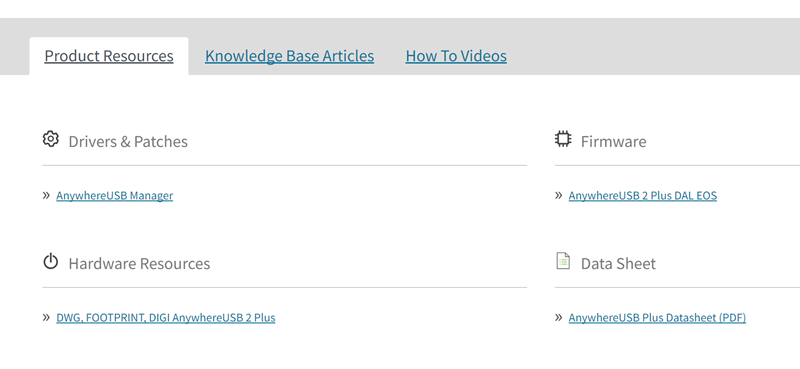
Task: Click the Firmware section heading
Action: click(613, 141)
